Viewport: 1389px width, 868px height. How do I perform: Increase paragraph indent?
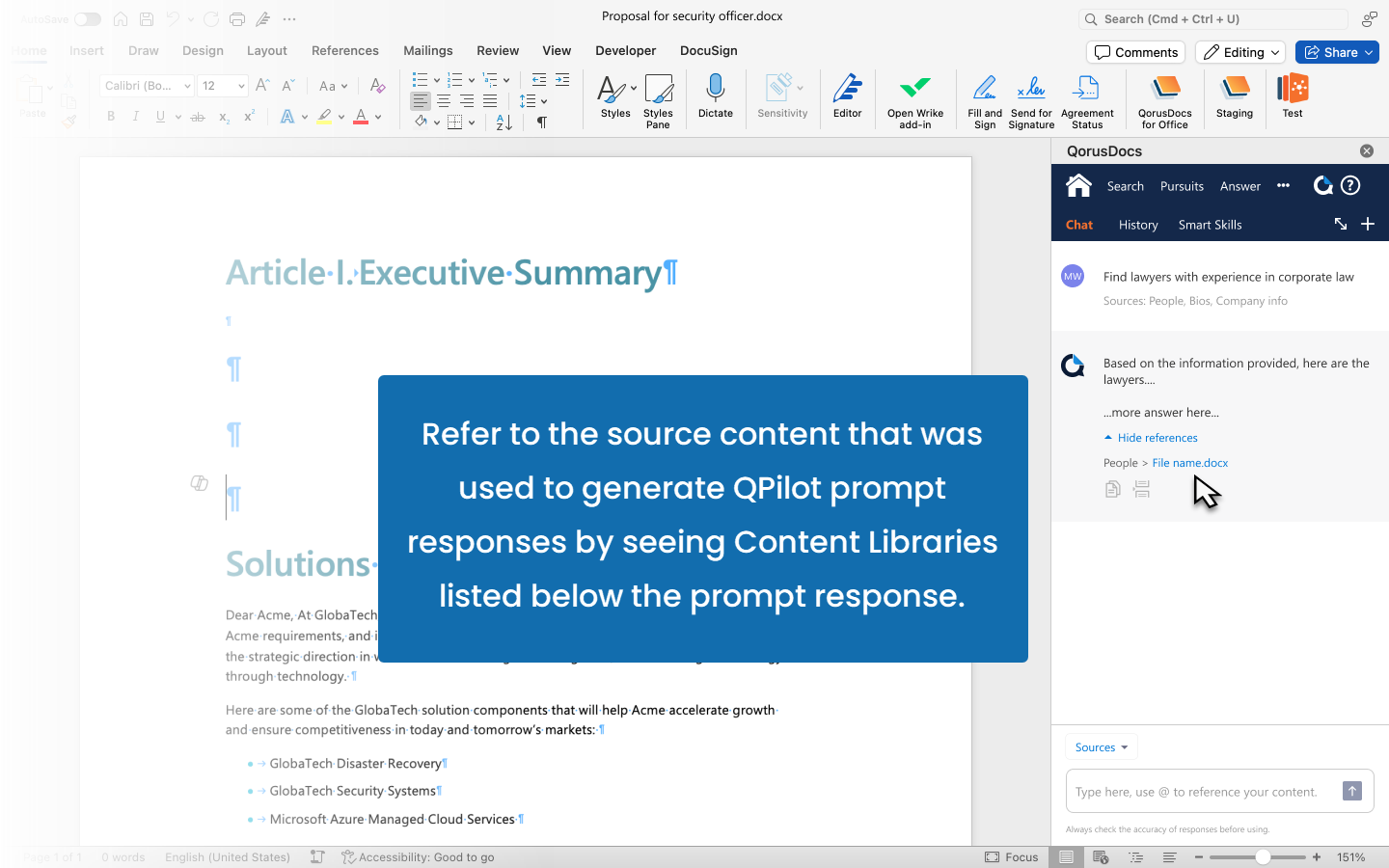[562, 80]
